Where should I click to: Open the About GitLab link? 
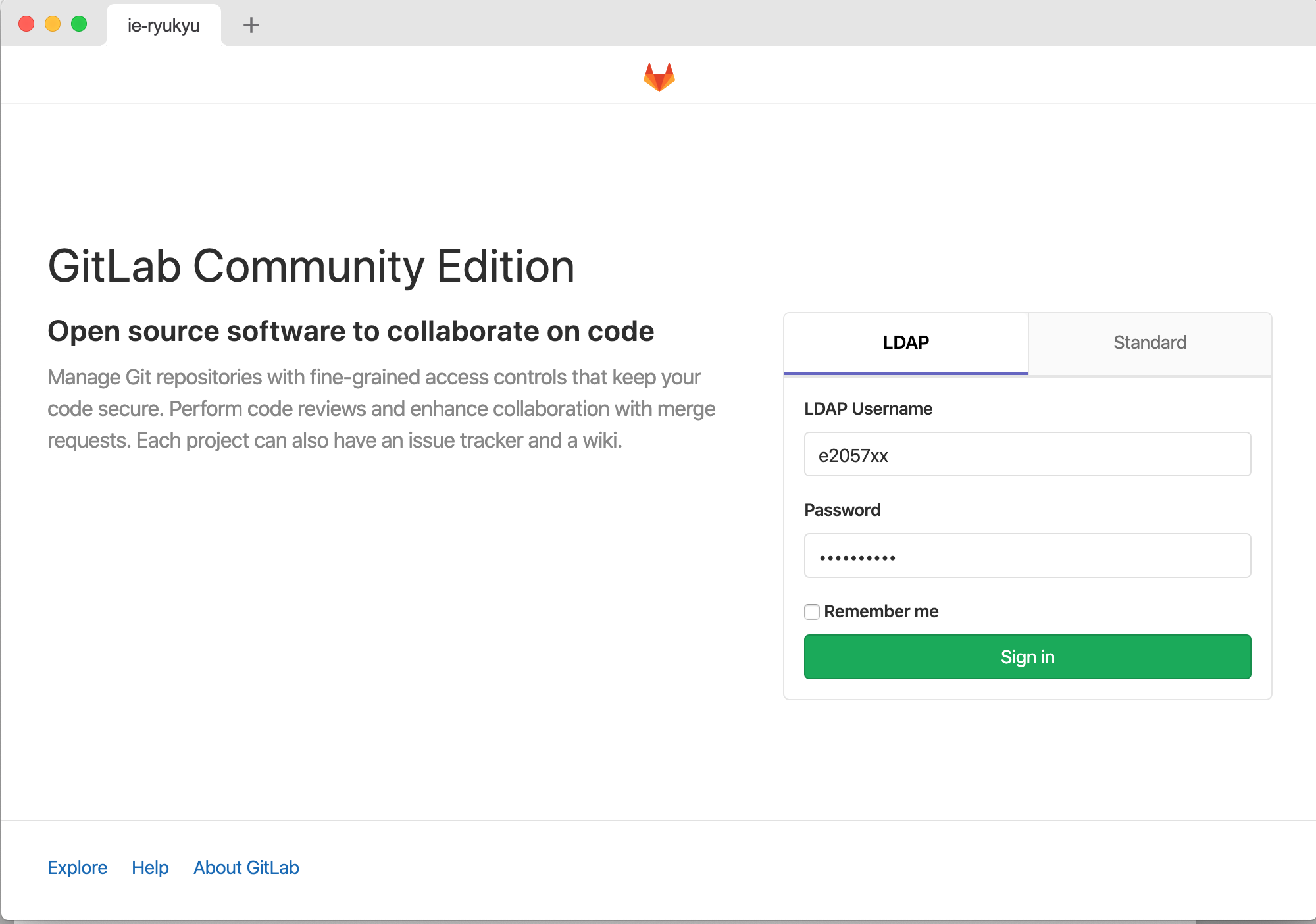[x=246, y=867]
